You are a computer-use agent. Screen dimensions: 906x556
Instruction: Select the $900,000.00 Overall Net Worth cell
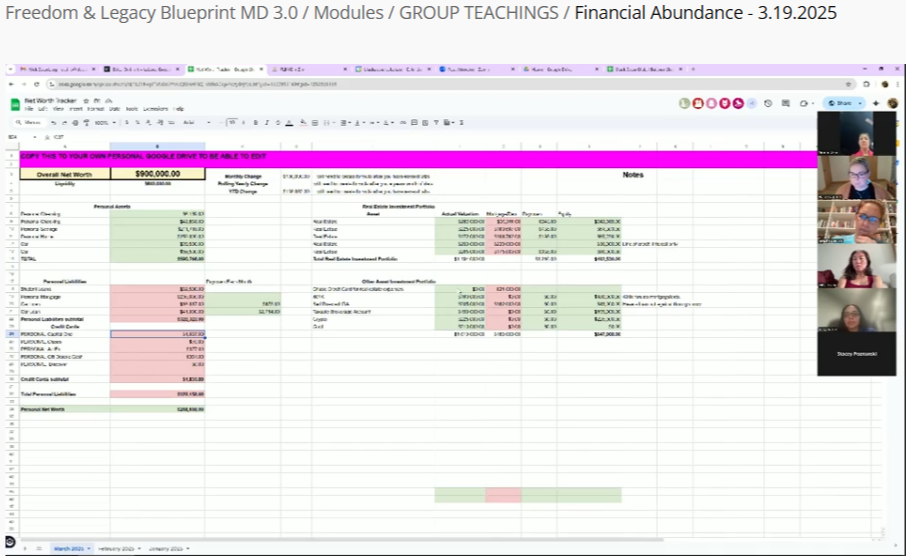[x=158, y=174]
